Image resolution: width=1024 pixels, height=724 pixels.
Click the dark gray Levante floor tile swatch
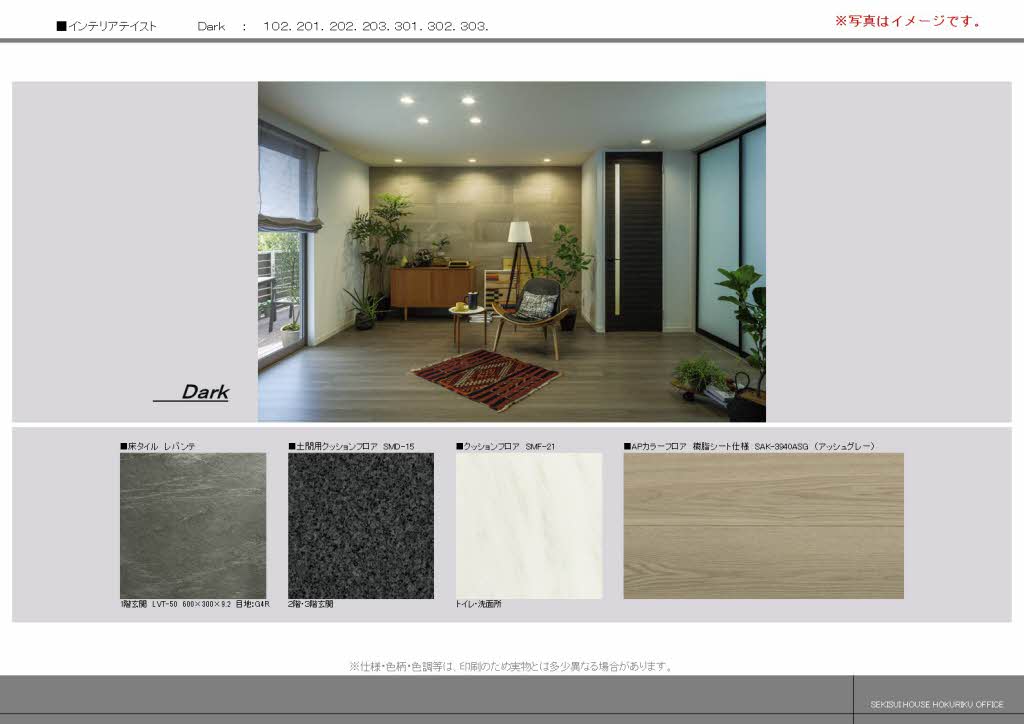tap(193, 525)
